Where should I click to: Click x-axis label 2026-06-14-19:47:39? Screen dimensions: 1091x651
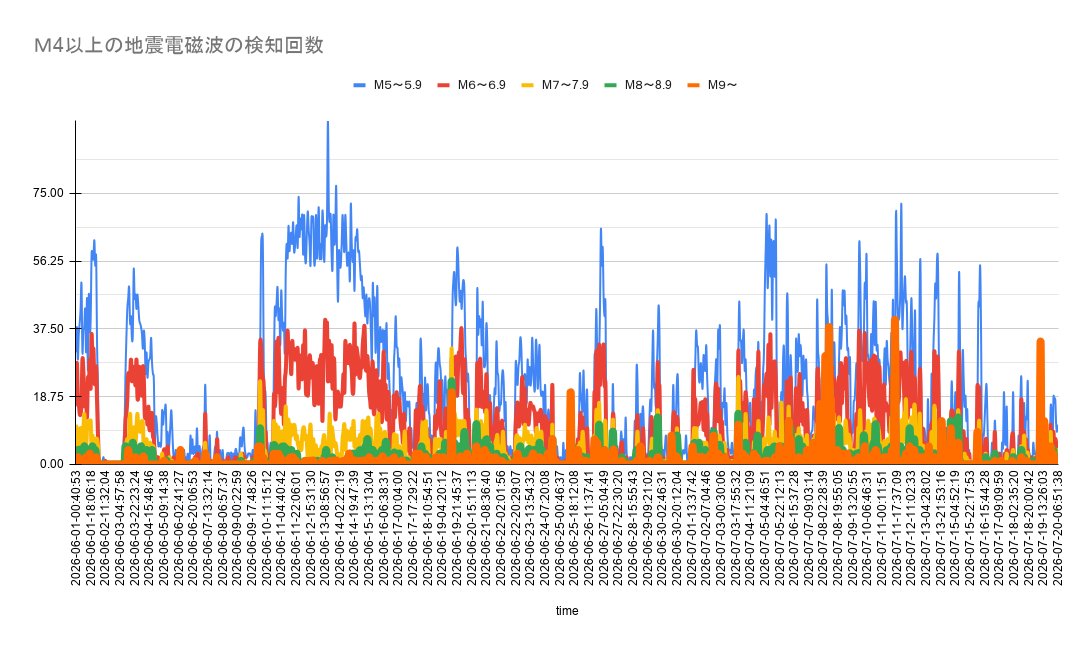click(x=354, y=528)
